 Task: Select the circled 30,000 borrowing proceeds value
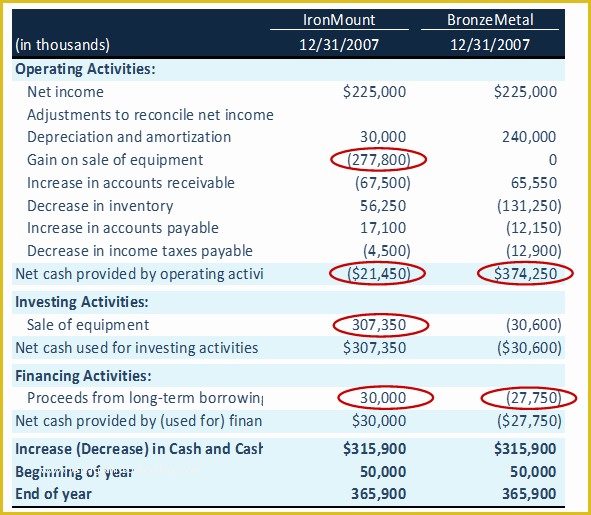(x=383, y=398)
